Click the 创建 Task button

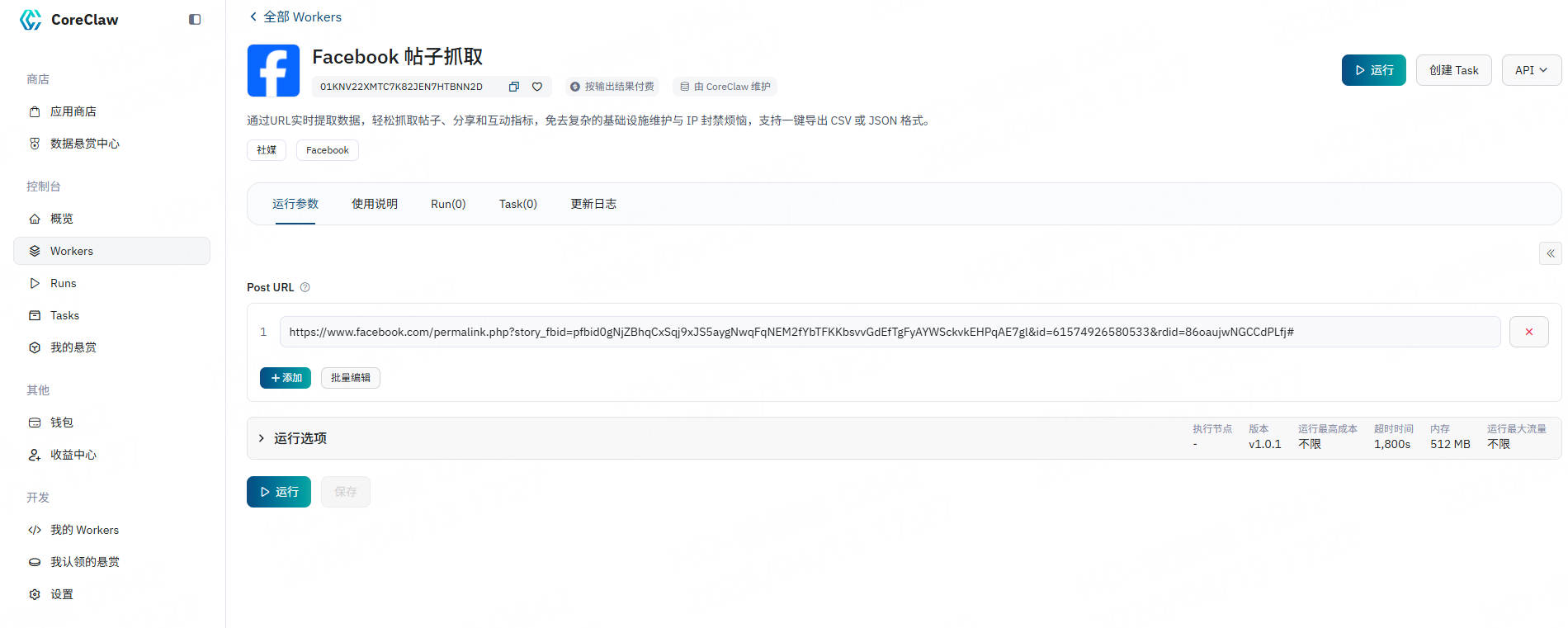(x=1453, y=70)
